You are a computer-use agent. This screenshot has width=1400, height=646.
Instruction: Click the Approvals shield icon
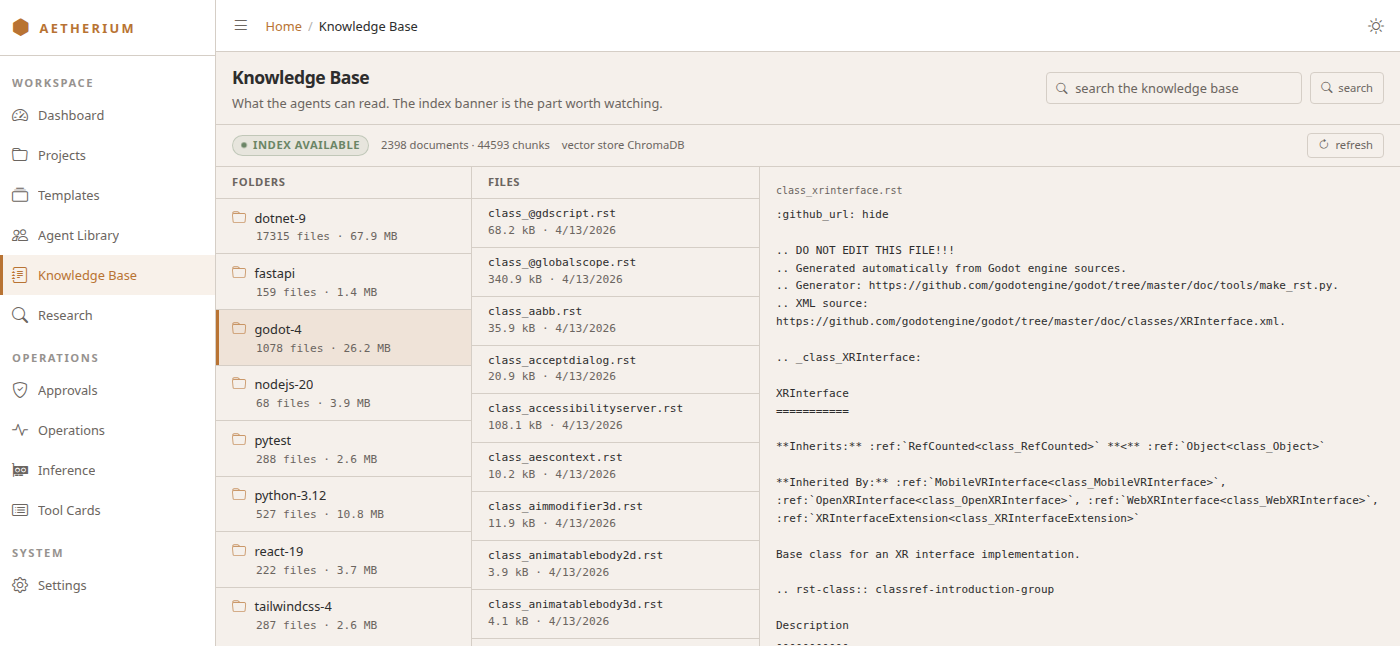(20, 390)
